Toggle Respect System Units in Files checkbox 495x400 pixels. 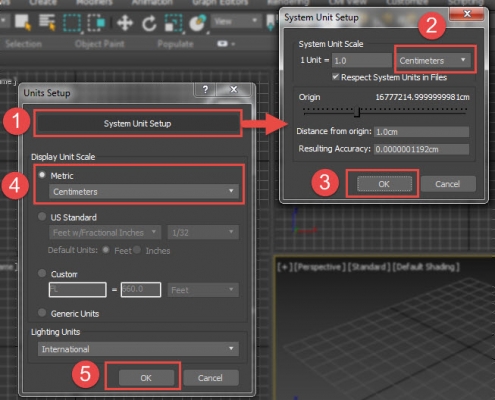(335, 77)
